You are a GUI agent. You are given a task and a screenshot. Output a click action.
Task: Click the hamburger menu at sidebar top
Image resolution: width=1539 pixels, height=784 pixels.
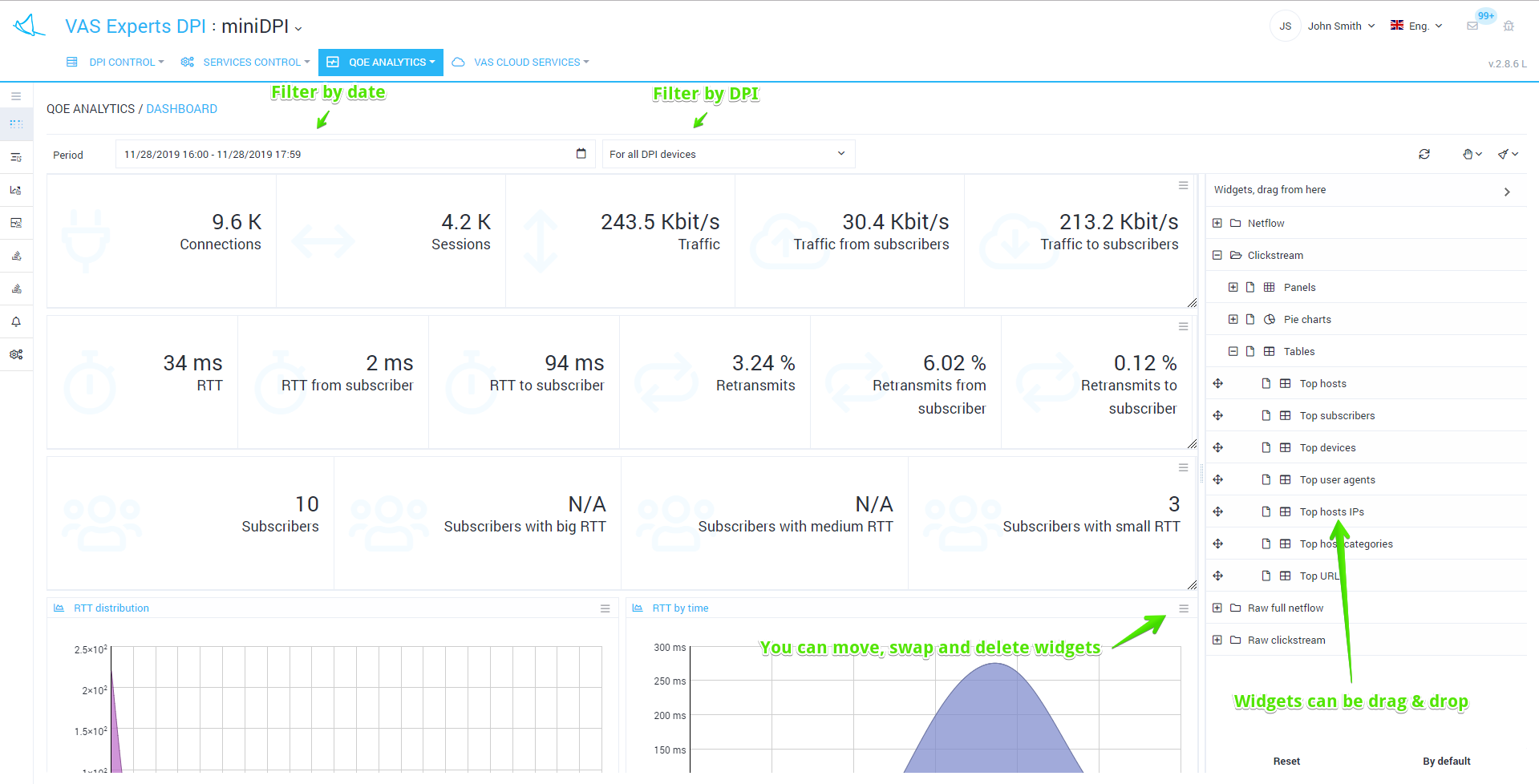pos(16,96)
